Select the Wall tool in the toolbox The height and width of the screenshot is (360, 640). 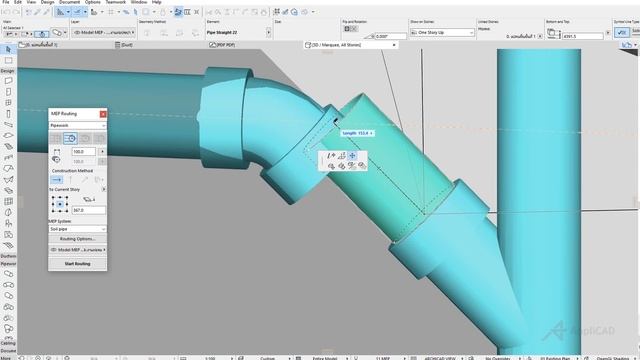(8, 80)
